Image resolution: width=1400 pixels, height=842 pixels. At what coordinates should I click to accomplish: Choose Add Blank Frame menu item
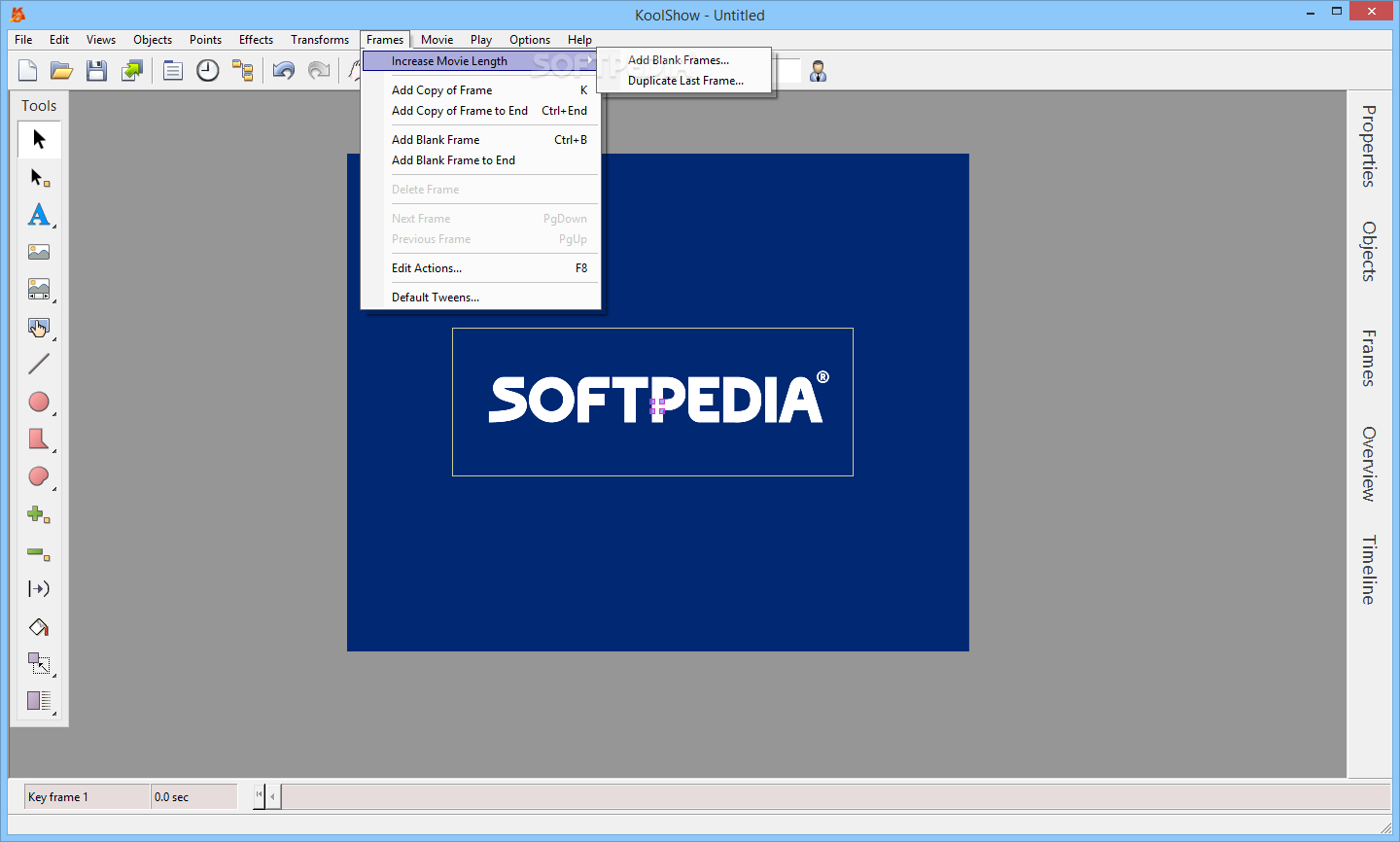pyautogui.click(x=480, y=140)
